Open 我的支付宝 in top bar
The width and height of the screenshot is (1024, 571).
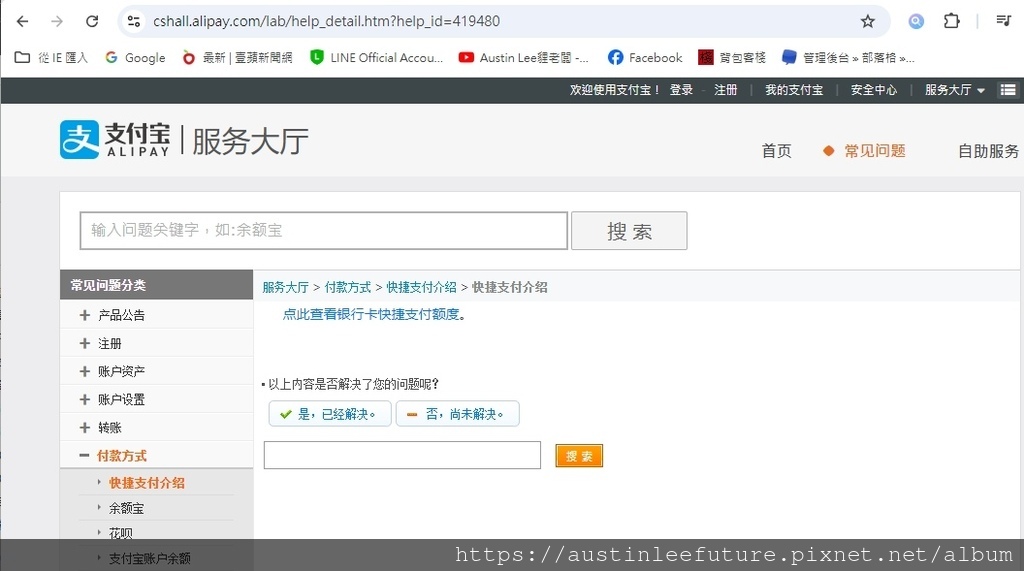point(793,90)
